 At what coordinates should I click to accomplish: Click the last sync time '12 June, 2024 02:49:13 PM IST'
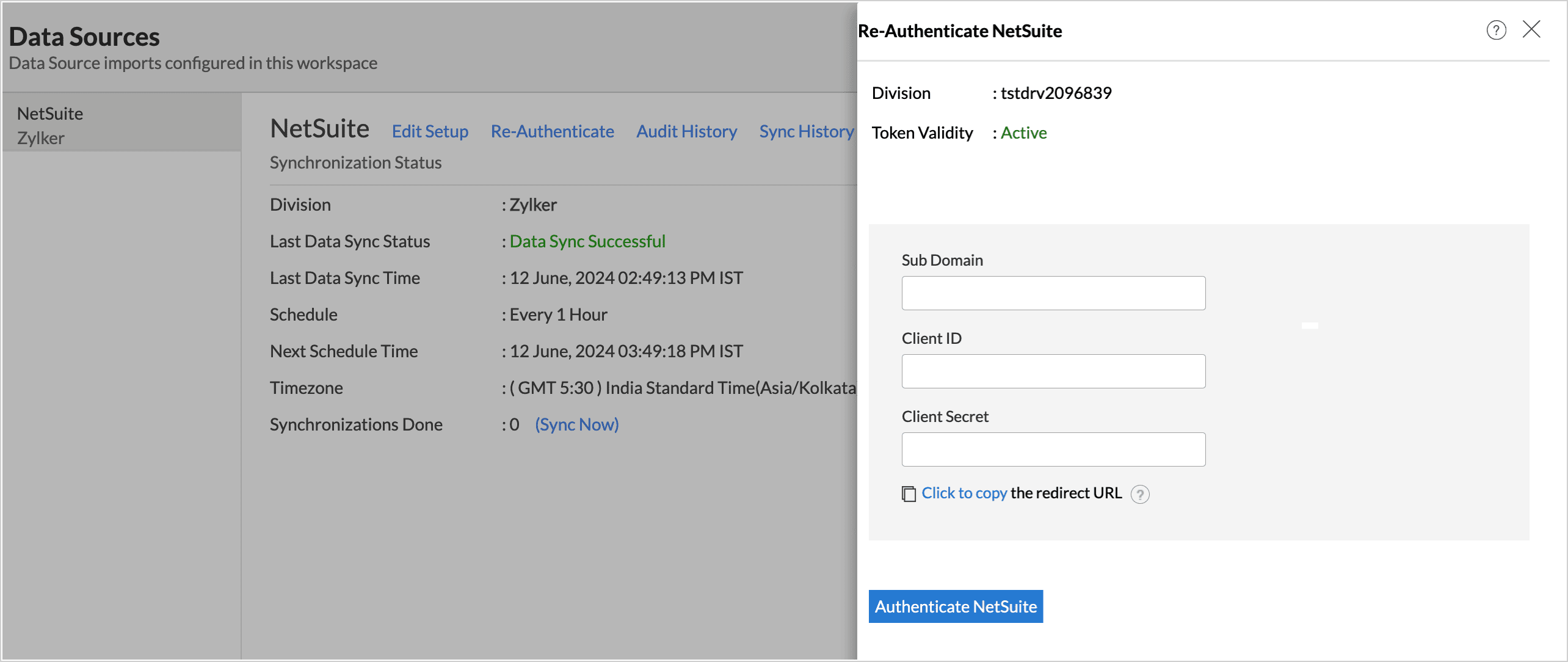tap(626, 278)
